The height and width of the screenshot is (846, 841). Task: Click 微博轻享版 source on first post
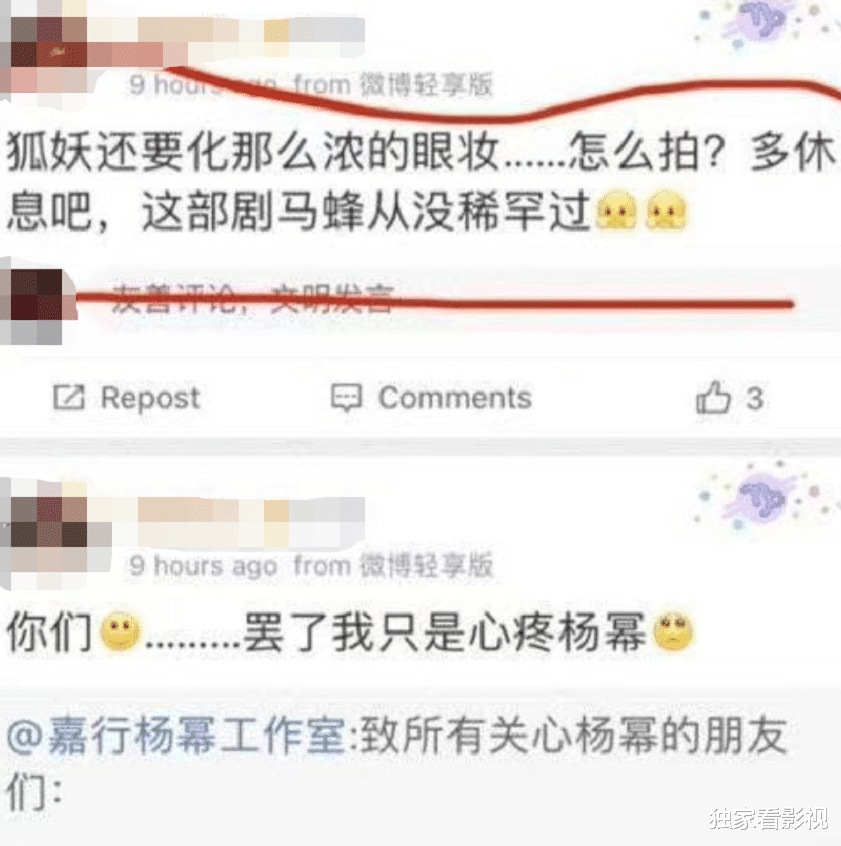[426, 84]
